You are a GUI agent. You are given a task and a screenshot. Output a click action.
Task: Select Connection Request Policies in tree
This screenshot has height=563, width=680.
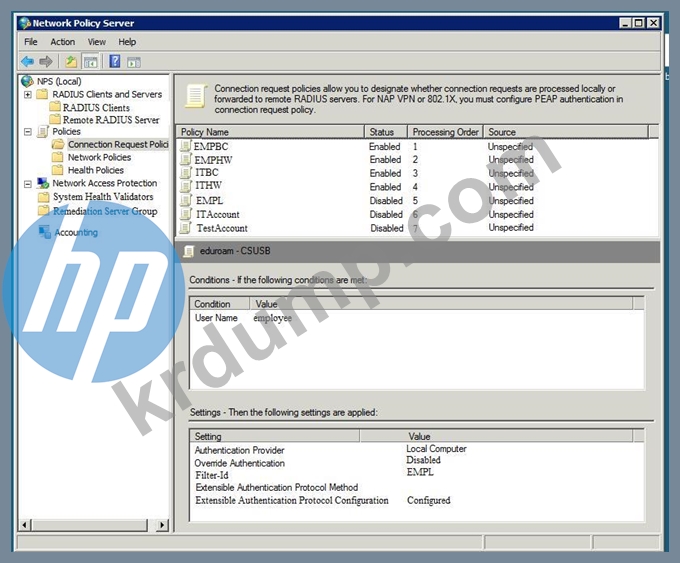coord(118,144)
